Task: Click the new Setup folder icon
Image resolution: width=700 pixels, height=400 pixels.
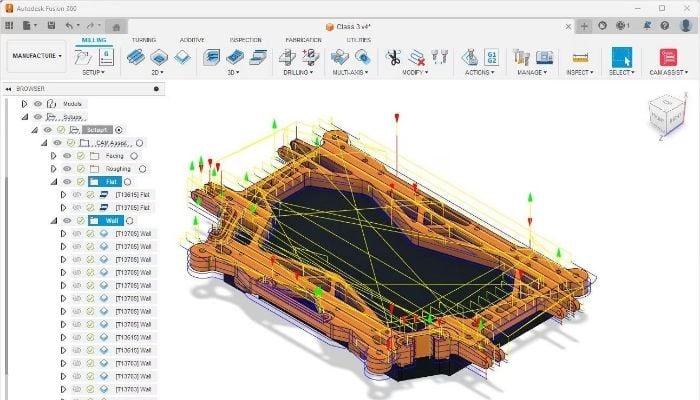Action: pyautogui.click(x=85, y=57)
